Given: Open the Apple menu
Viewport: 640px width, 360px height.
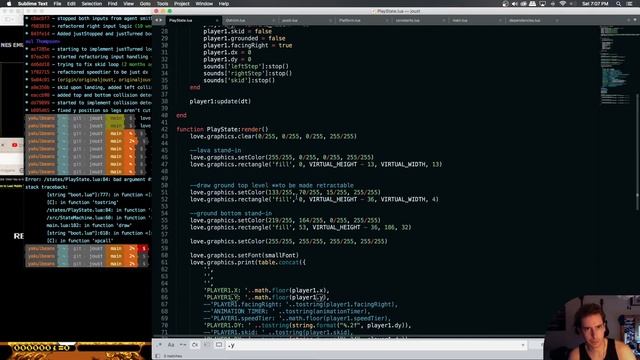Looking at the screenshot, I should tap(9, 4).
